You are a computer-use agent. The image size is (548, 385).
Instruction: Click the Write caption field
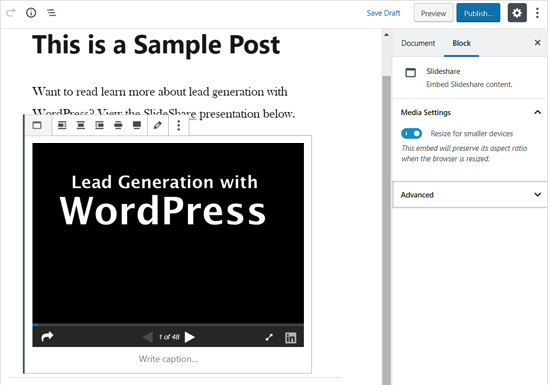click(x=168, y=359)
